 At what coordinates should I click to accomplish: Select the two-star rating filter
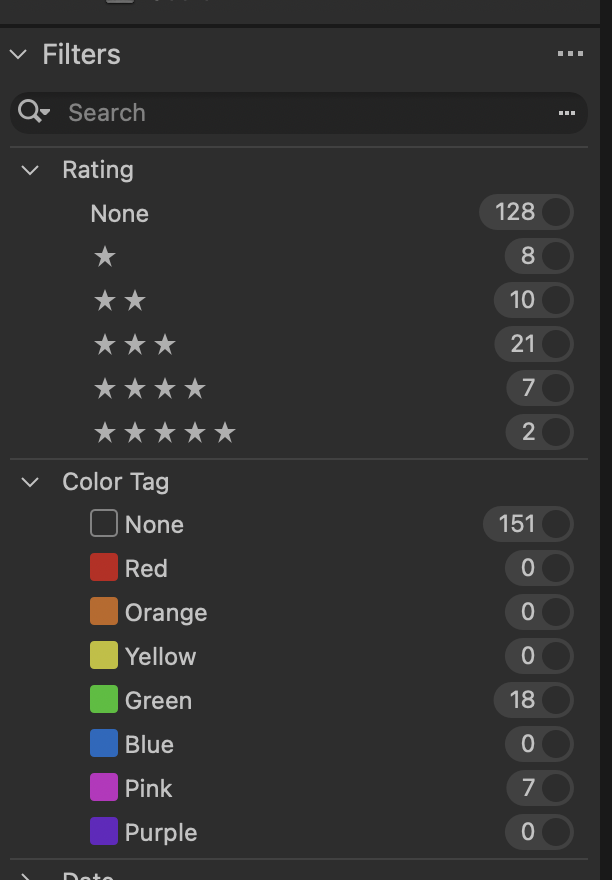pyautogui.click(x=120, y=301)
